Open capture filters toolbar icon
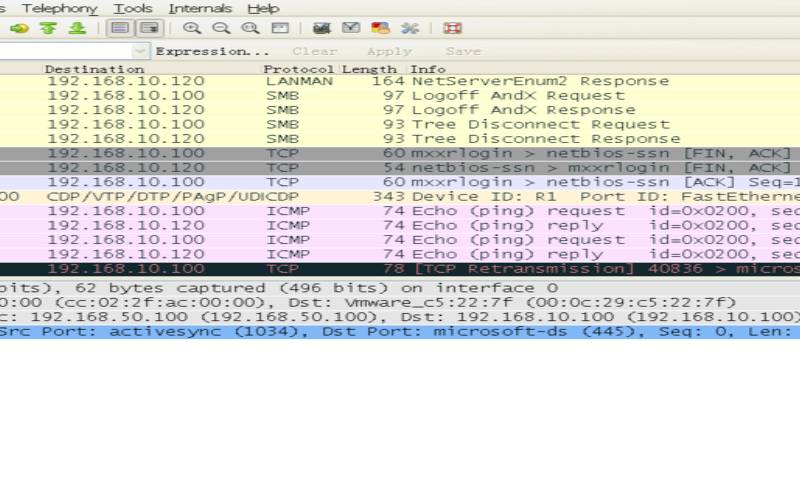Screen dimensions: 800x500 [322, 28]
